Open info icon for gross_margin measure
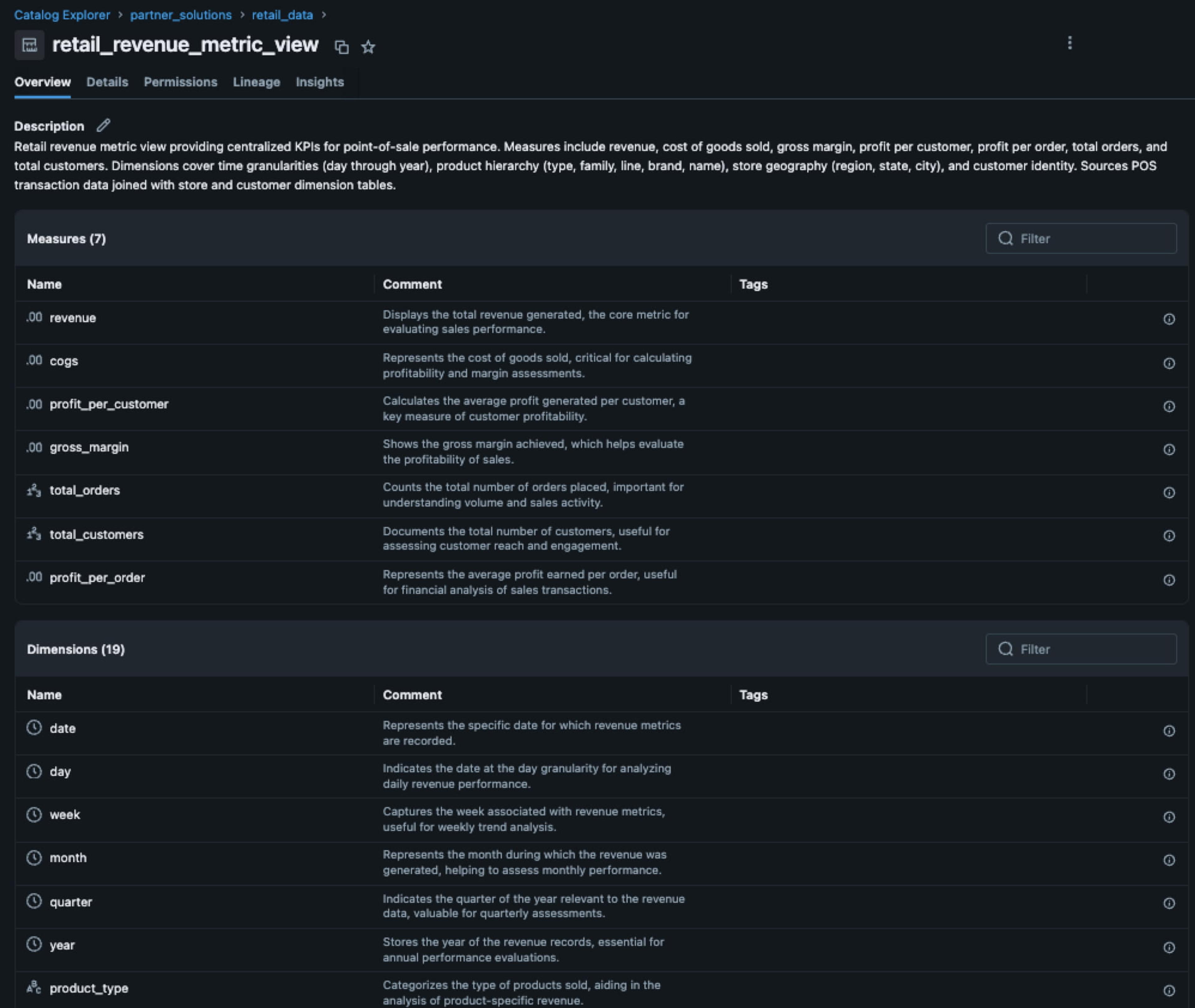Viewport: 1195px width, 1008px height. [x=1169, y=450]
